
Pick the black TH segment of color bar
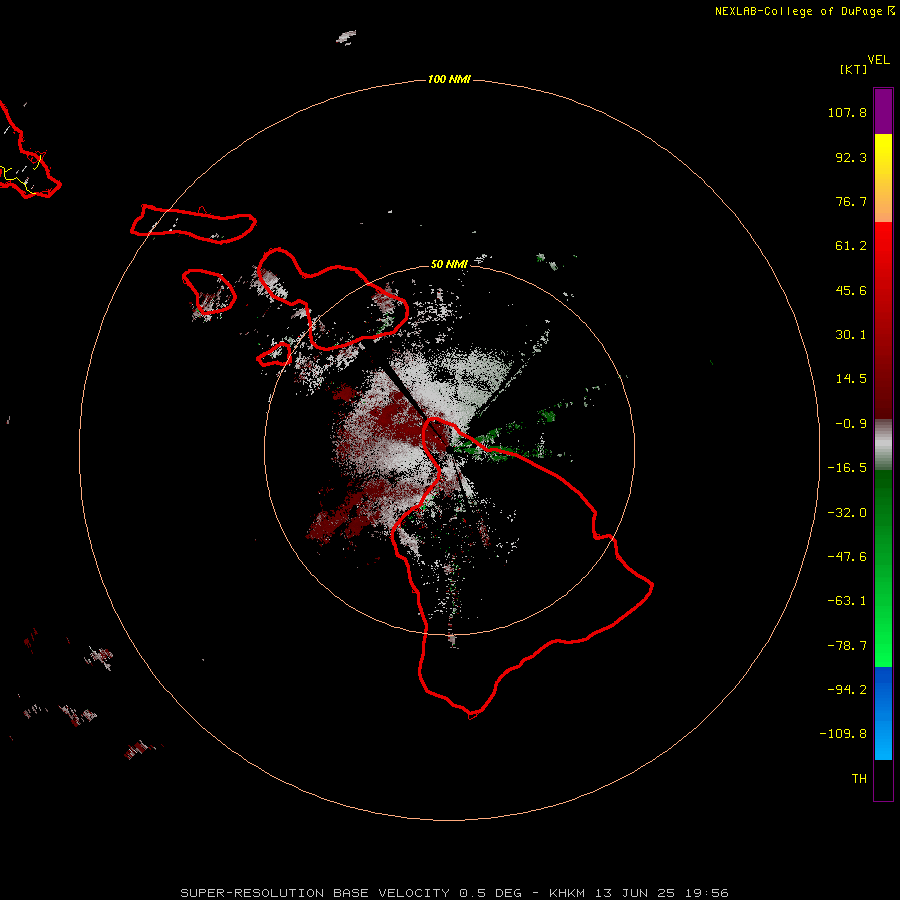[x=883, y=779]
